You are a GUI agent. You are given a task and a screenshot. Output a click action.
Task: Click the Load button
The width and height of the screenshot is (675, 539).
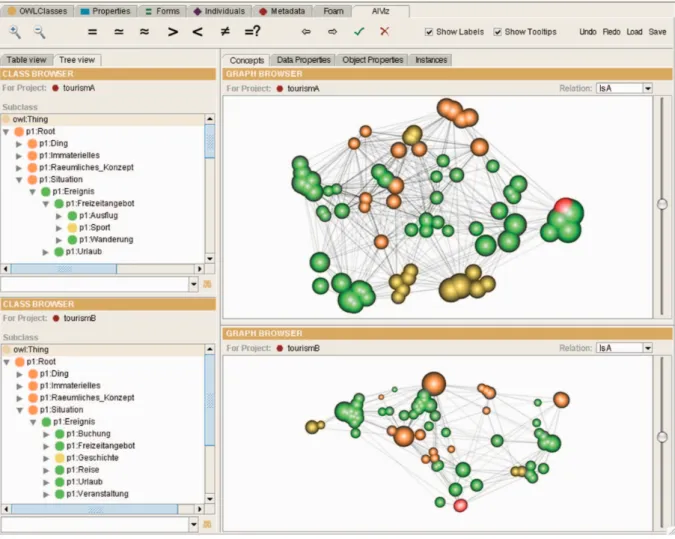634,32
